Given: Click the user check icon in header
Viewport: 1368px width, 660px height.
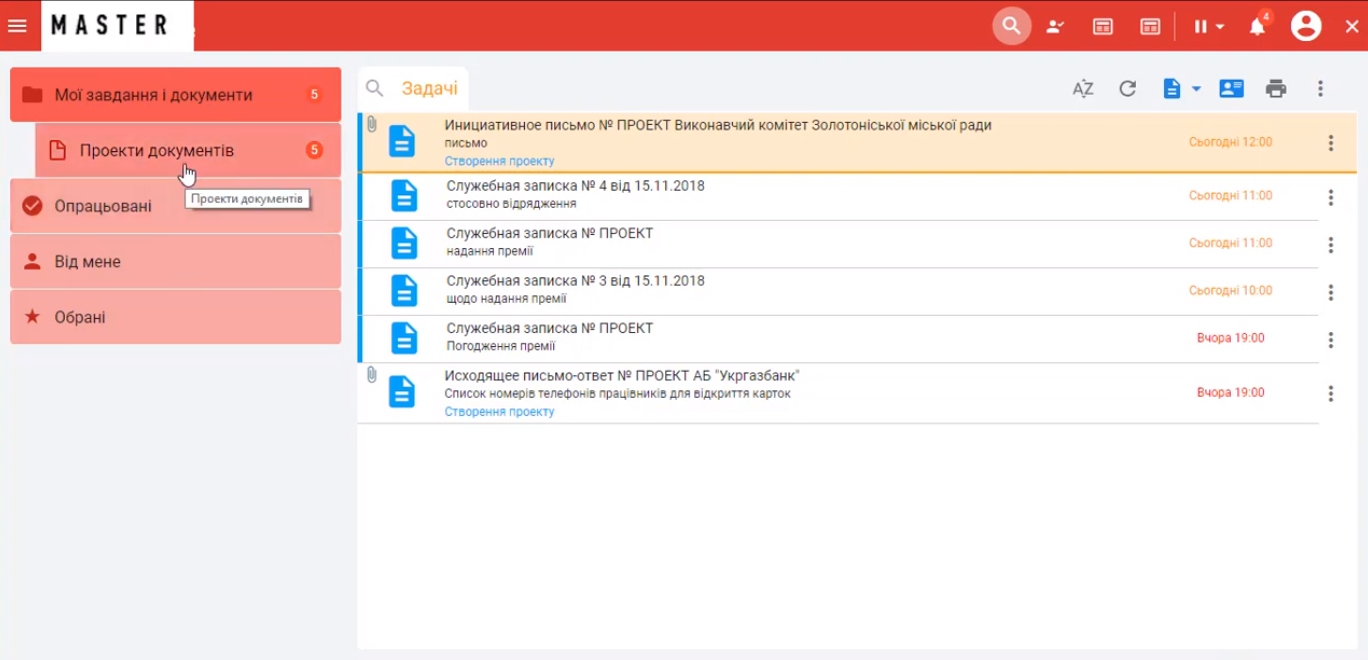Looking at the screenshot, I should pyautogui.click(x=1055, y=27).
